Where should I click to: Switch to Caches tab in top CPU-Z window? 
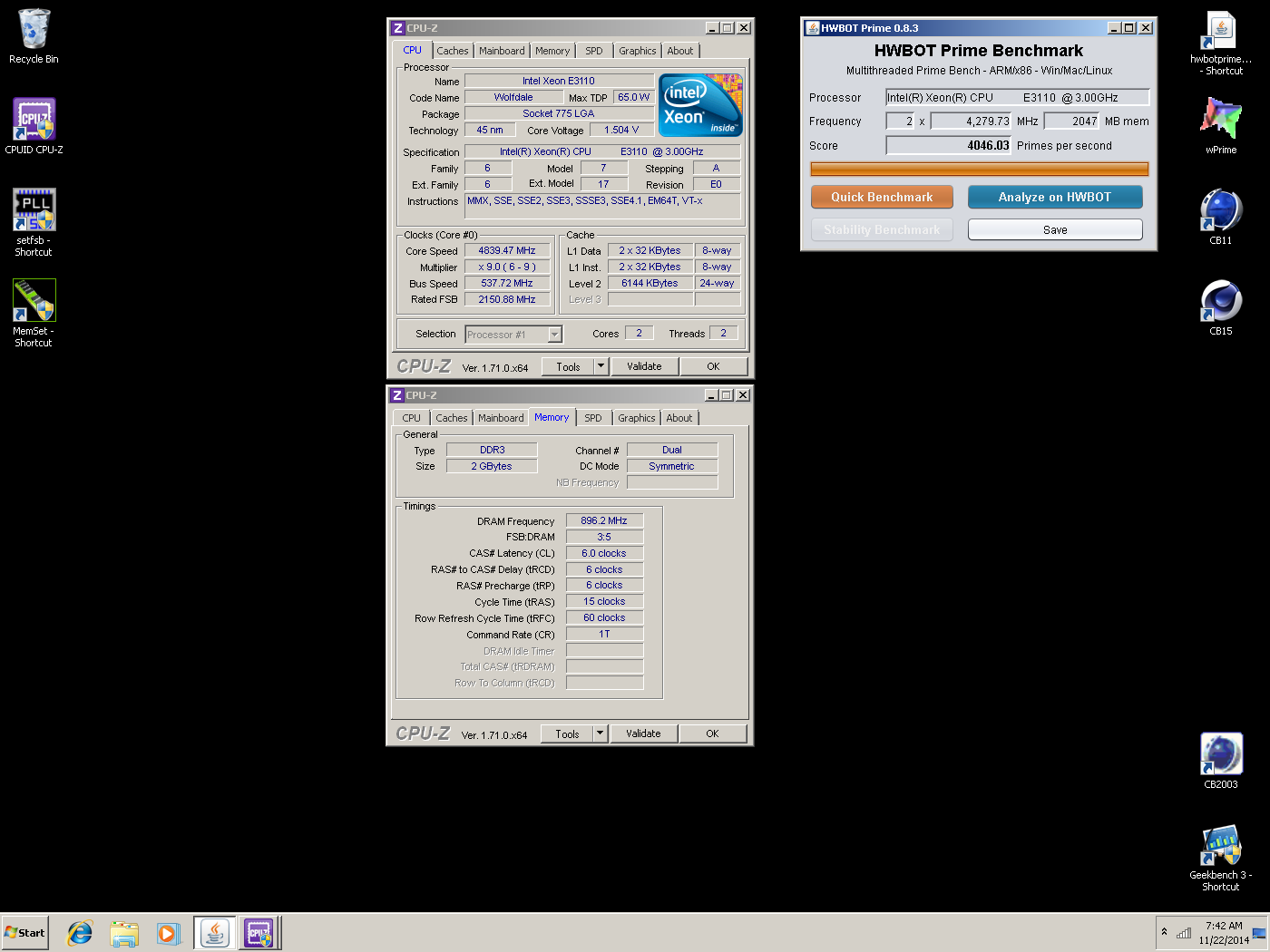(x=453, y=51)
